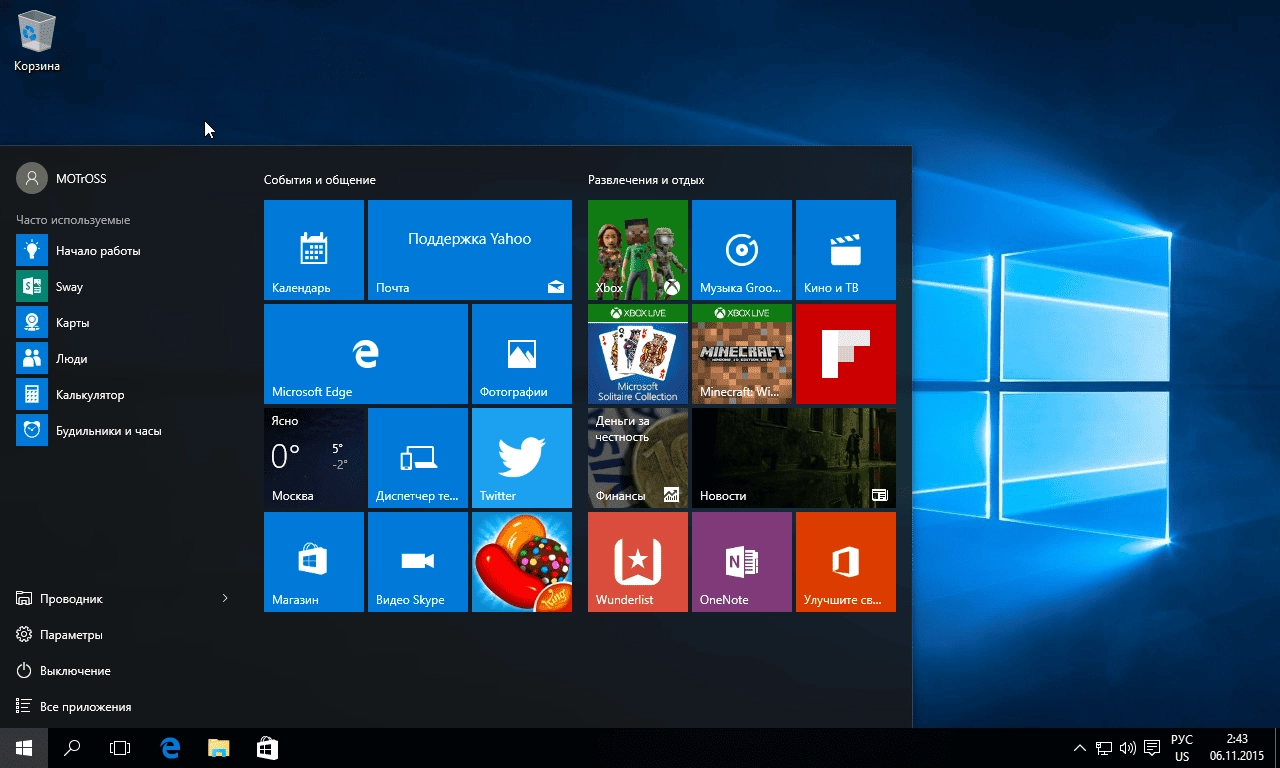
Task: Click the Развлечения и отдых group header
Action: [x=646, y=180]
